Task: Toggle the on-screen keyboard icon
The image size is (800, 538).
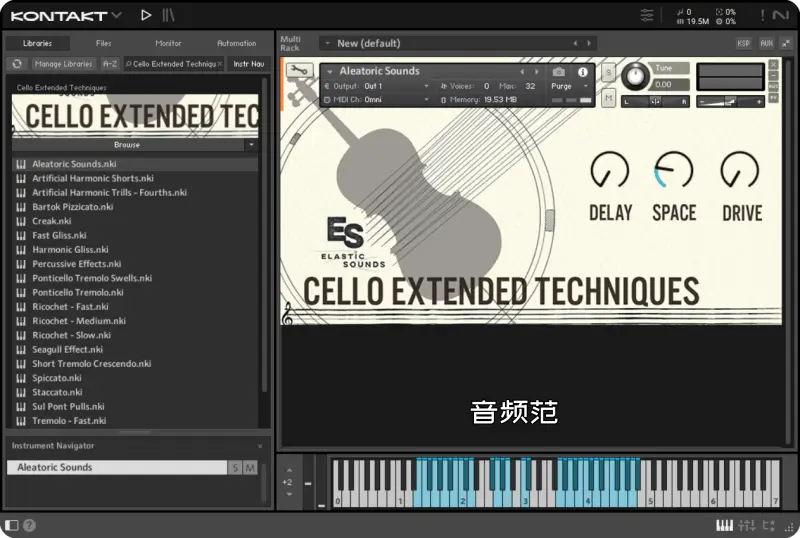Action: point(724,525)
